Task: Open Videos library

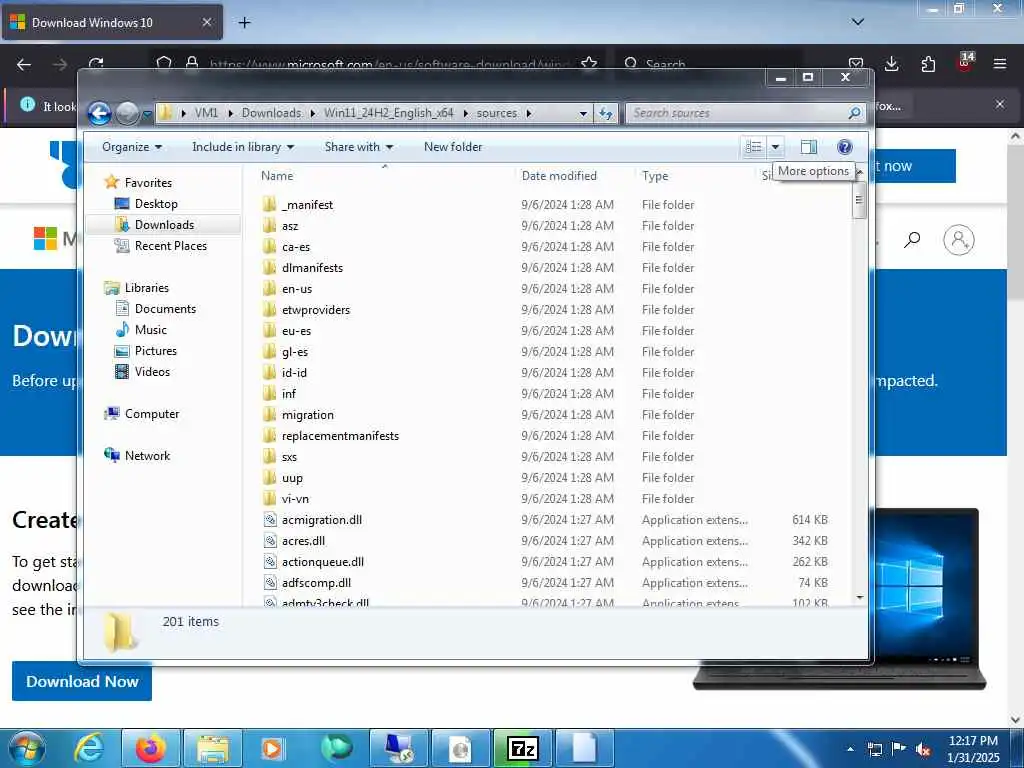Action: tap(152, 372)
